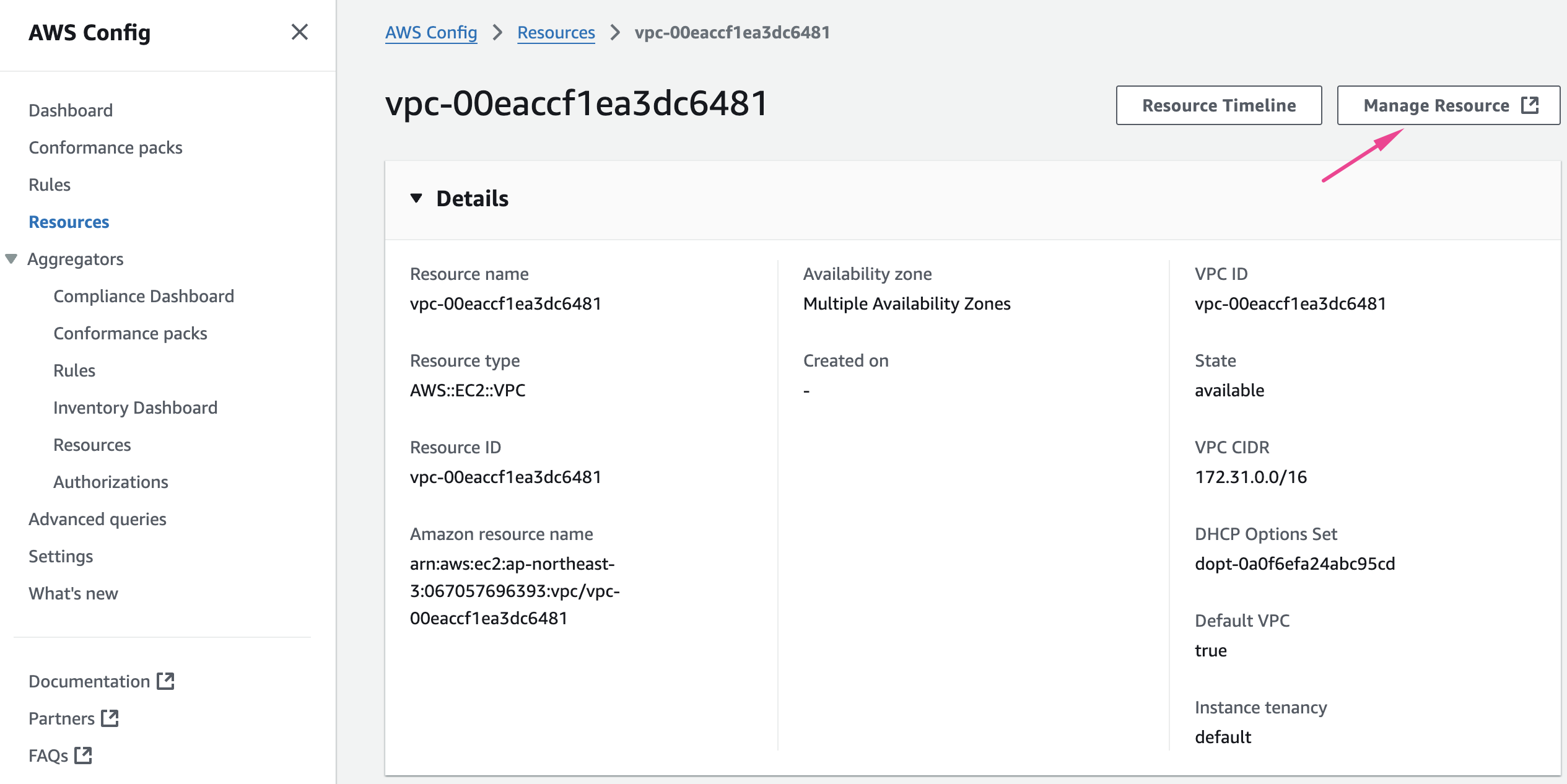Open Dashboard in the sidebar

(71, 110)
